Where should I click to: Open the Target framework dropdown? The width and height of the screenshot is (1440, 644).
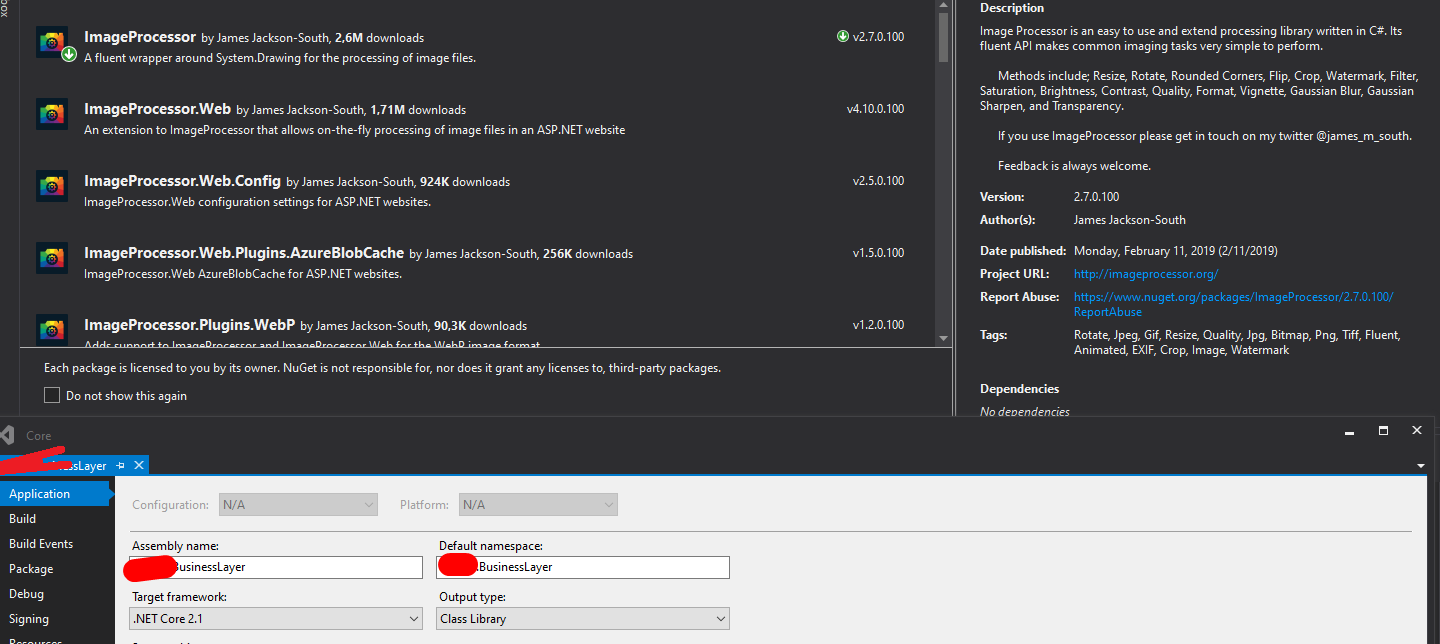(x=277, y=619)
